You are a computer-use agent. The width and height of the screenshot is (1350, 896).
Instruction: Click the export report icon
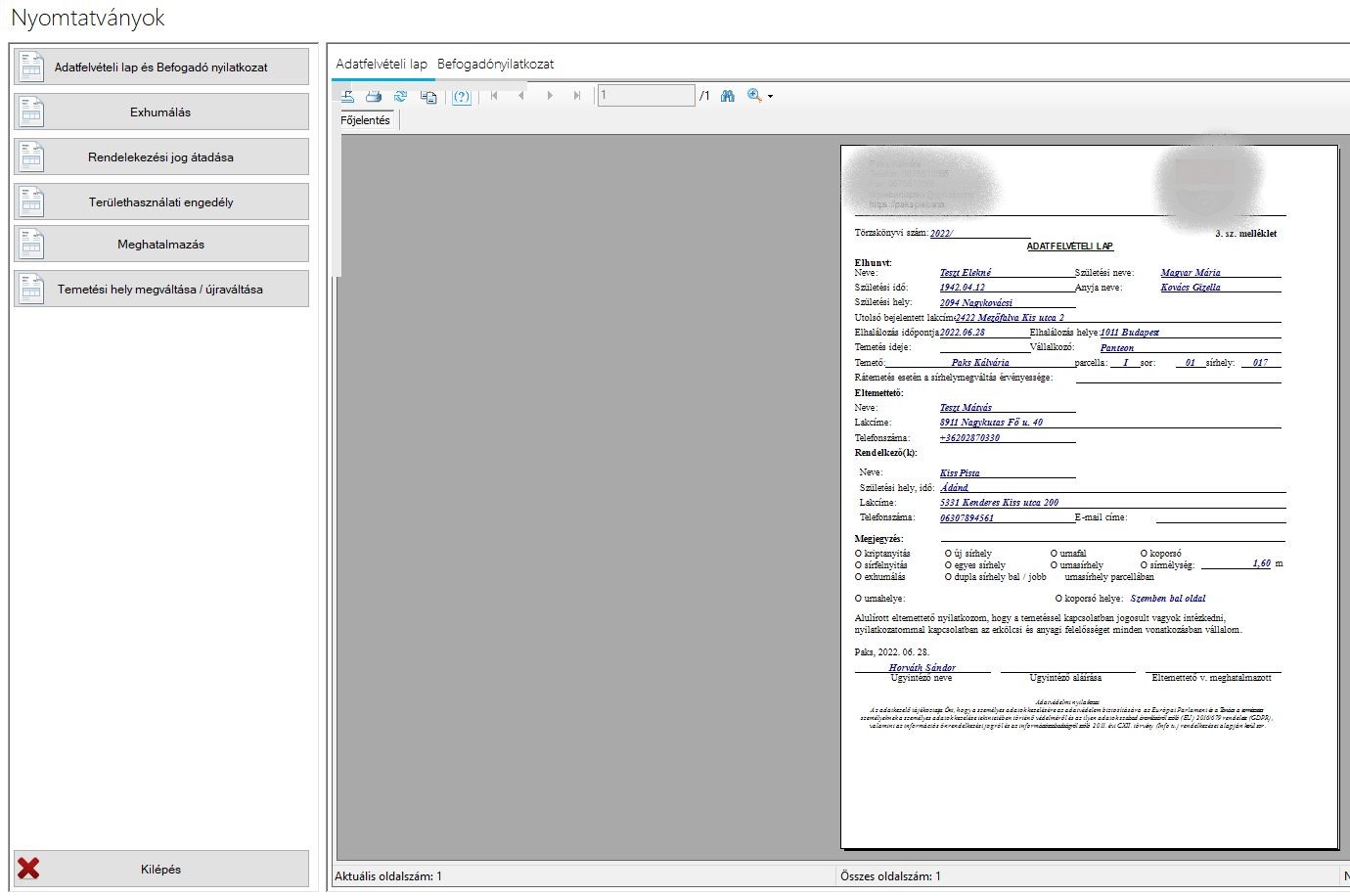347,96
